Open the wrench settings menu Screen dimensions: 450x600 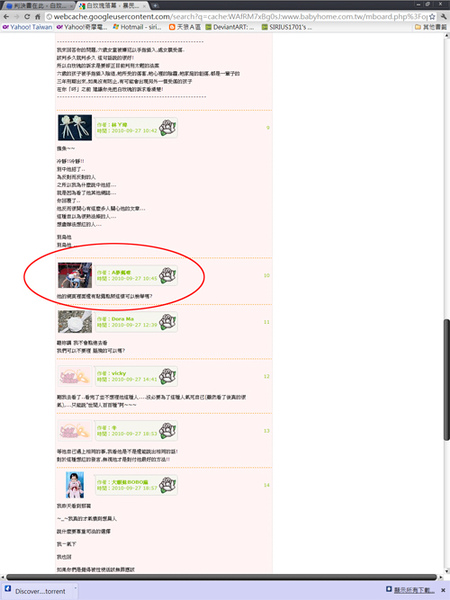click(x=444, y=17)
